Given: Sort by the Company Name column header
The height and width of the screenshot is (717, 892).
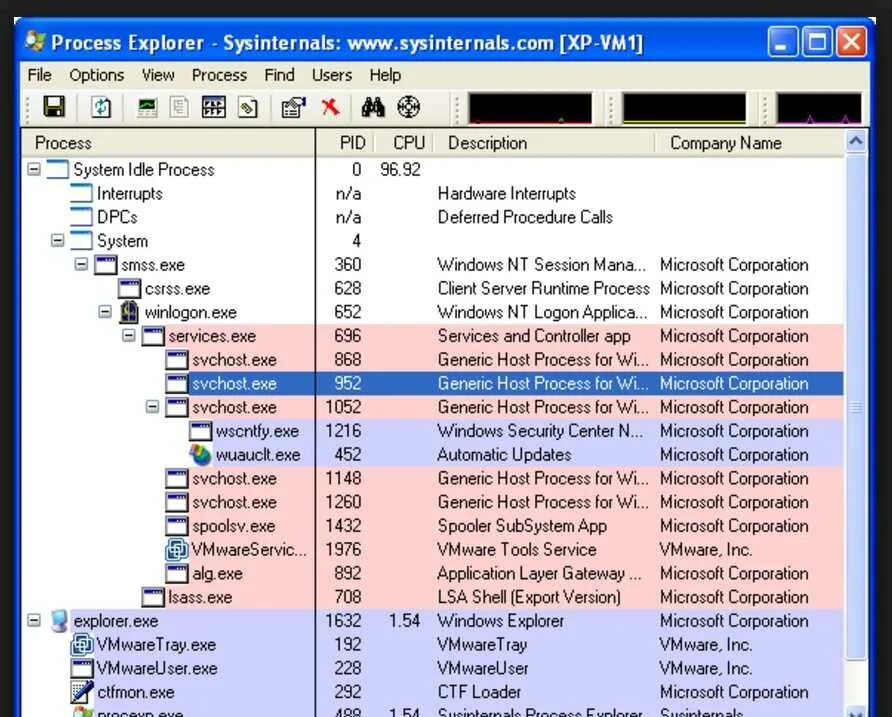Looking at the screenshot, I should [749, 143].
